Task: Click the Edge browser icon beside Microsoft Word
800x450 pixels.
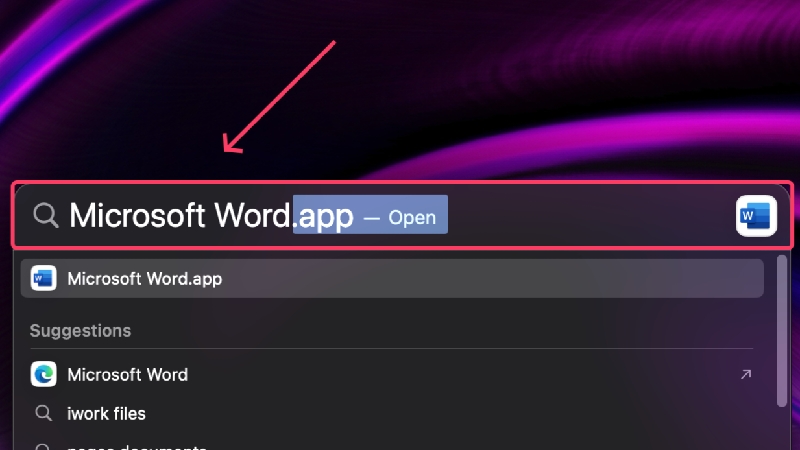Action: tap(43, 374)
